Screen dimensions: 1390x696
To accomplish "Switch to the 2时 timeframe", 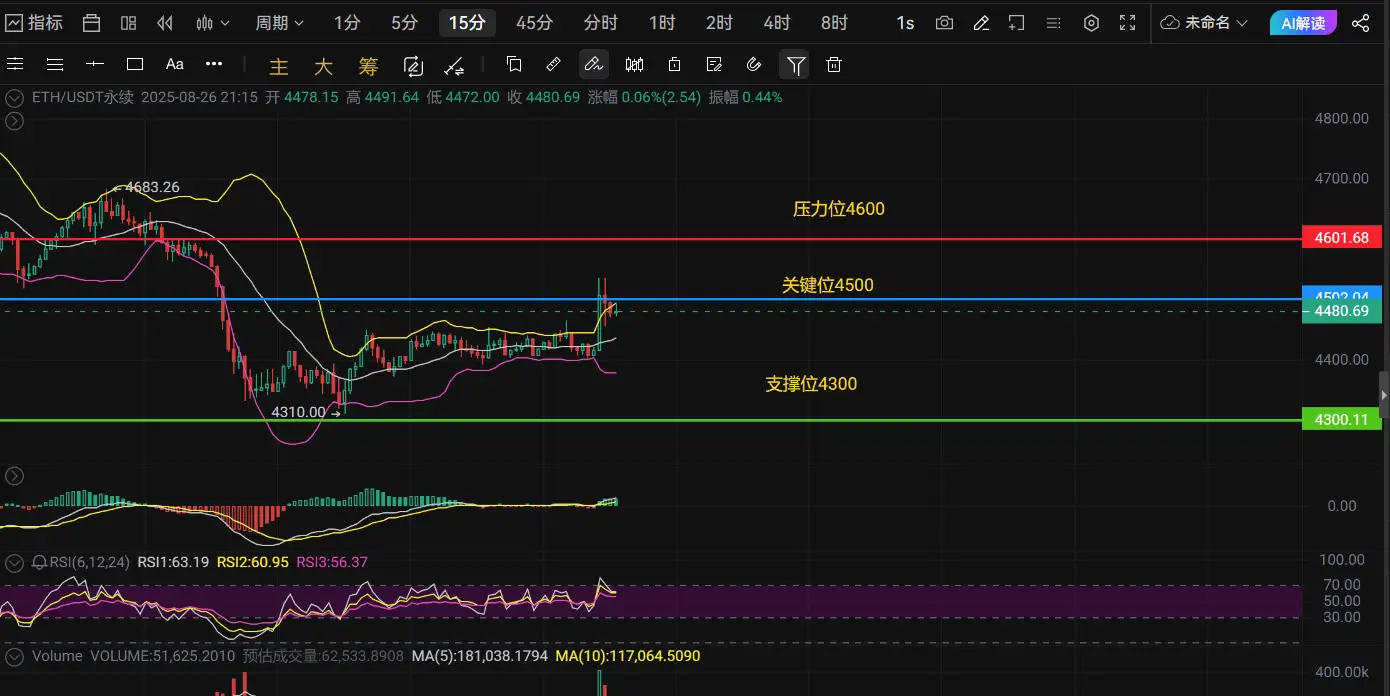I will (718, 23).
